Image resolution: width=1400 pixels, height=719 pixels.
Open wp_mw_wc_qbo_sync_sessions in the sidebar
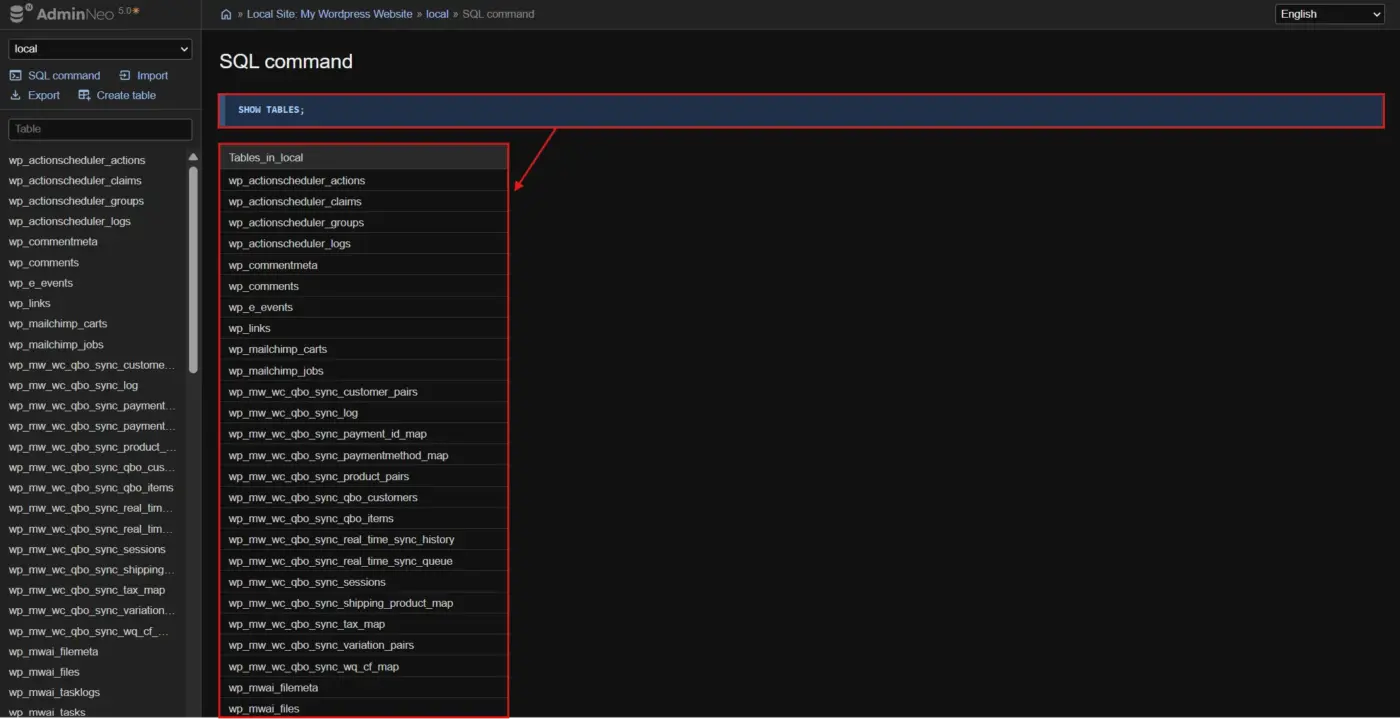[x=87, y=550]
